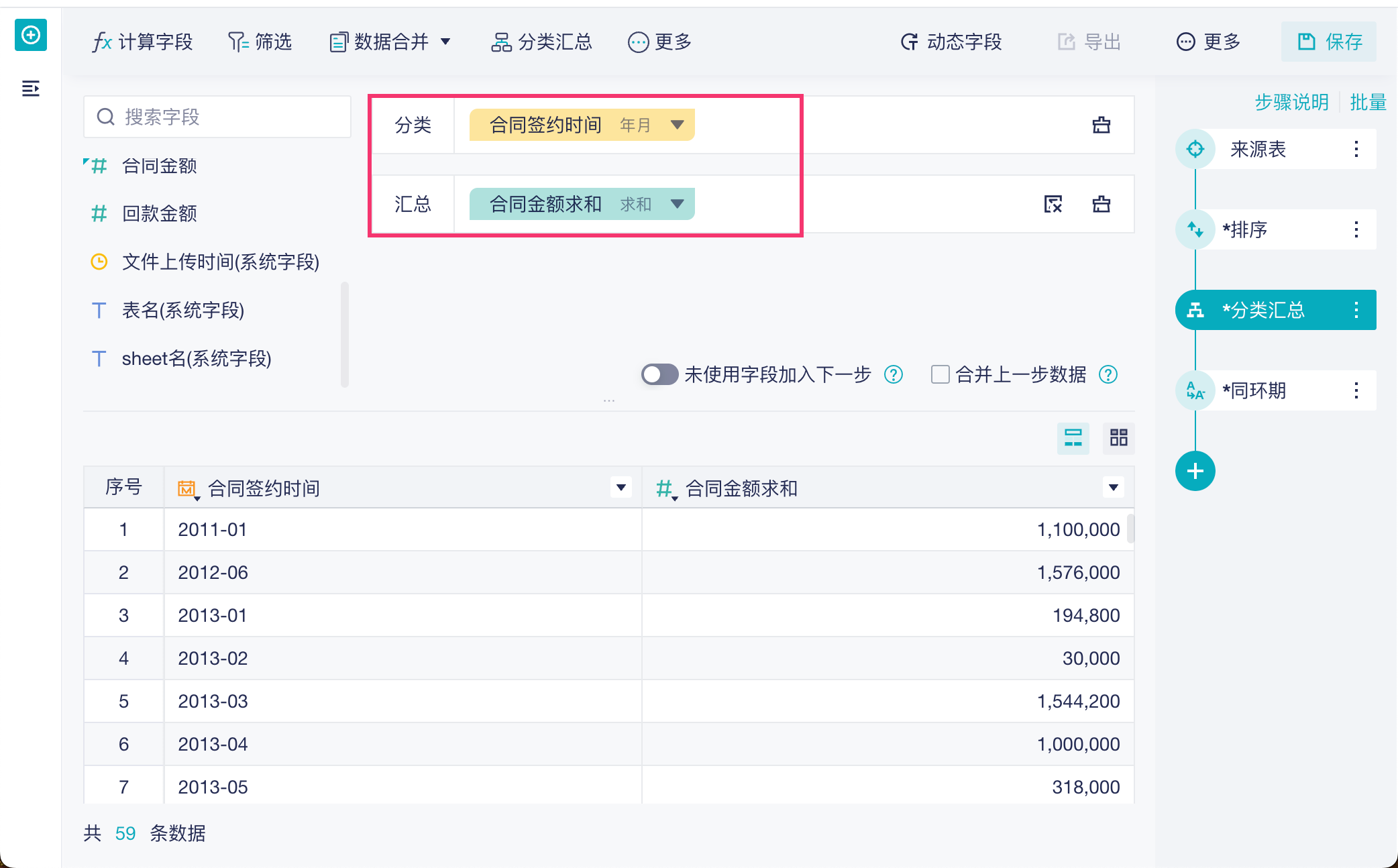
Task: Click the clear icon in 汇总 row
Action: (1053, 204)
